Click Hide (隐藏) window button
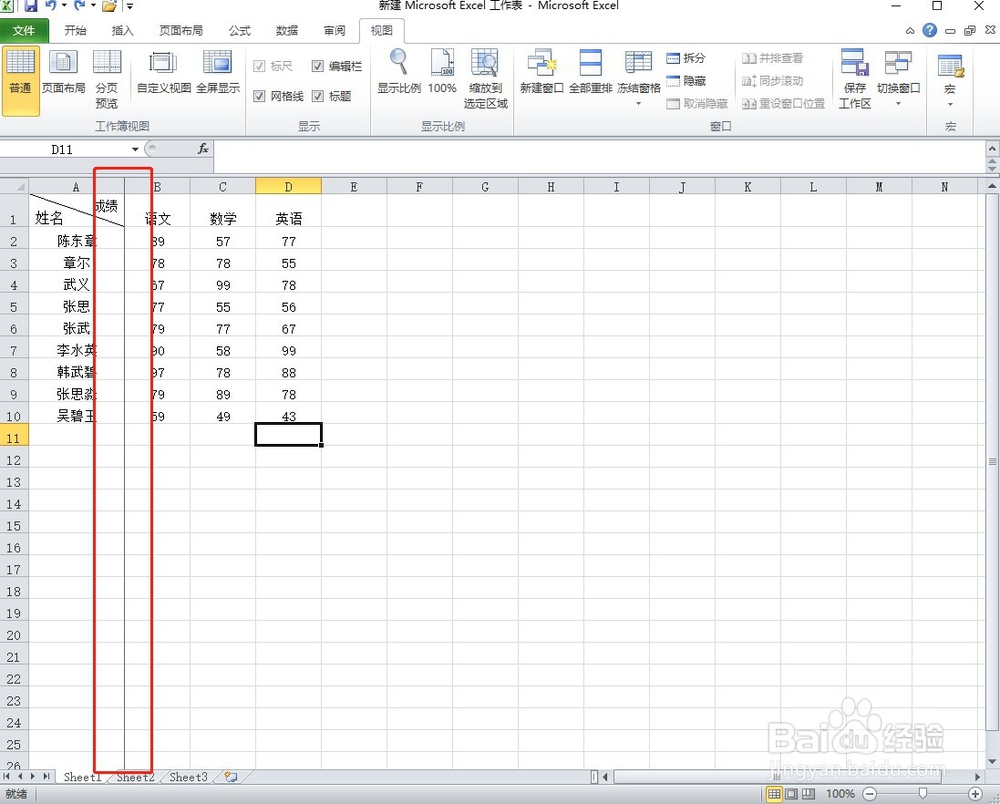This screenshot has width=1000, height=804. pos(686,81)
